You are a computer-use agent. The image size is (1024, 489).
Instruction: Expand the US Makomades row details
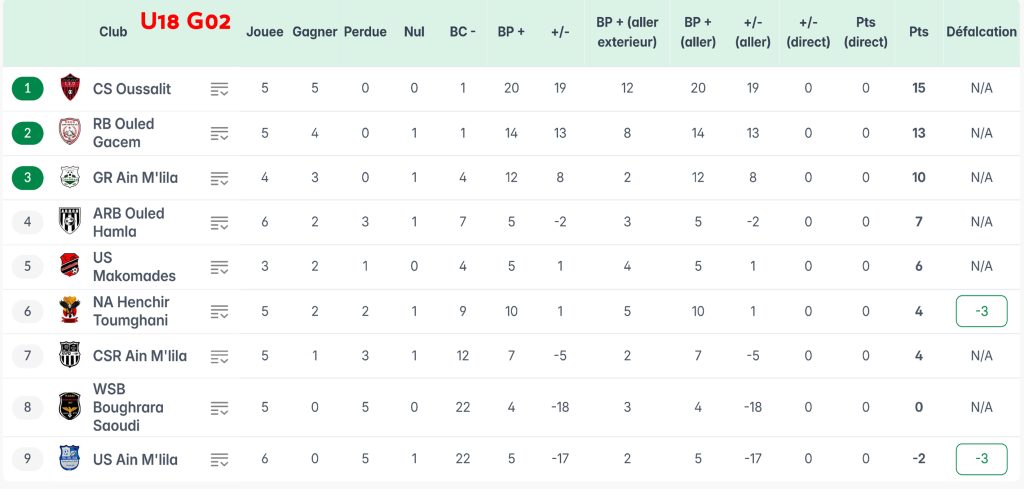pos(219,267)
